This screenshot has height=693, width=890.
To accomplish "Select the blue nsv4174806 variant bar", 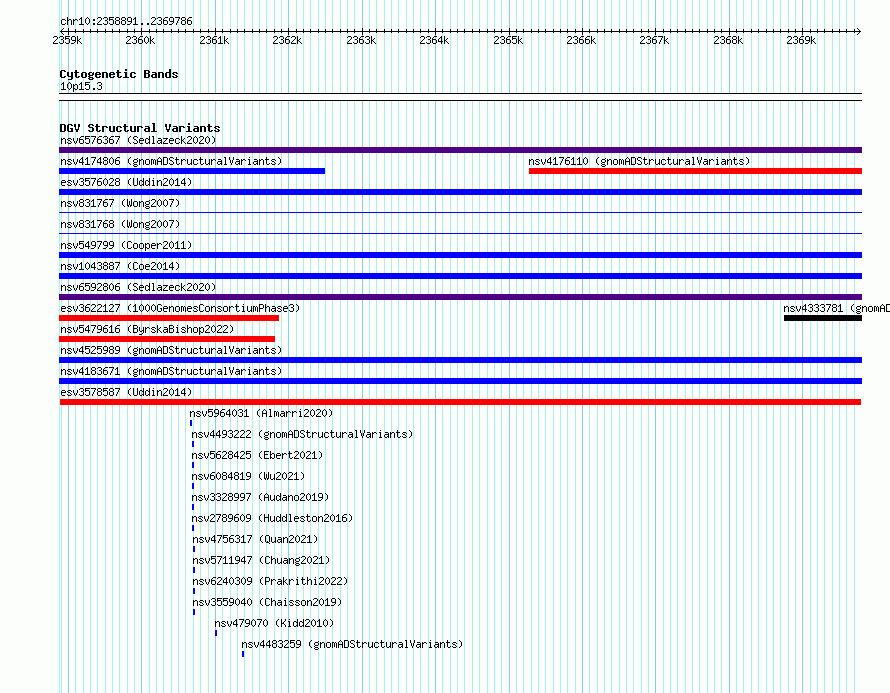I will [x=192, y=171].
